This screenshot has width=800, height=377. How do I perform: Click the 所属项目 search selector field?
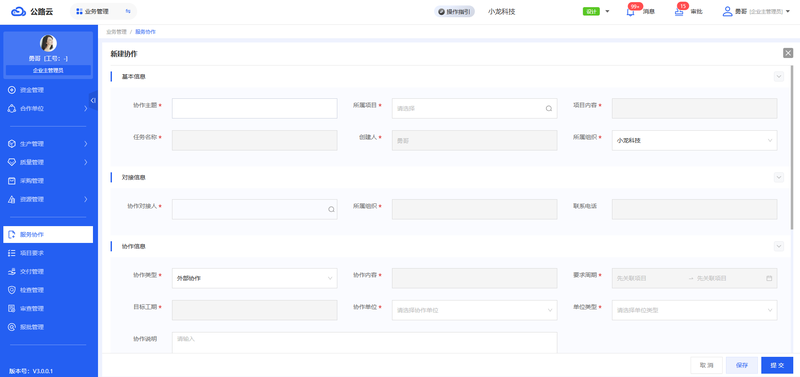coord(474,108)
